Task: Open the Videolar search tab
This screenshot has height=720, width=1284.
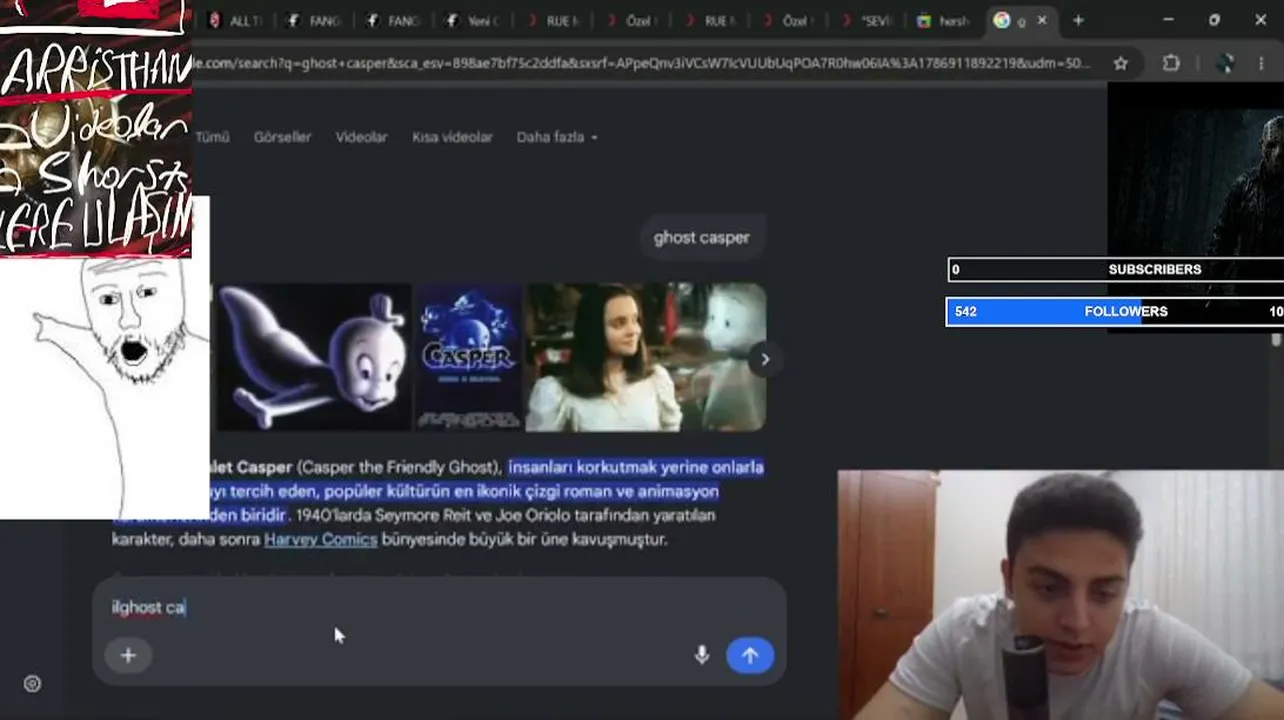Action: point(361,137)
